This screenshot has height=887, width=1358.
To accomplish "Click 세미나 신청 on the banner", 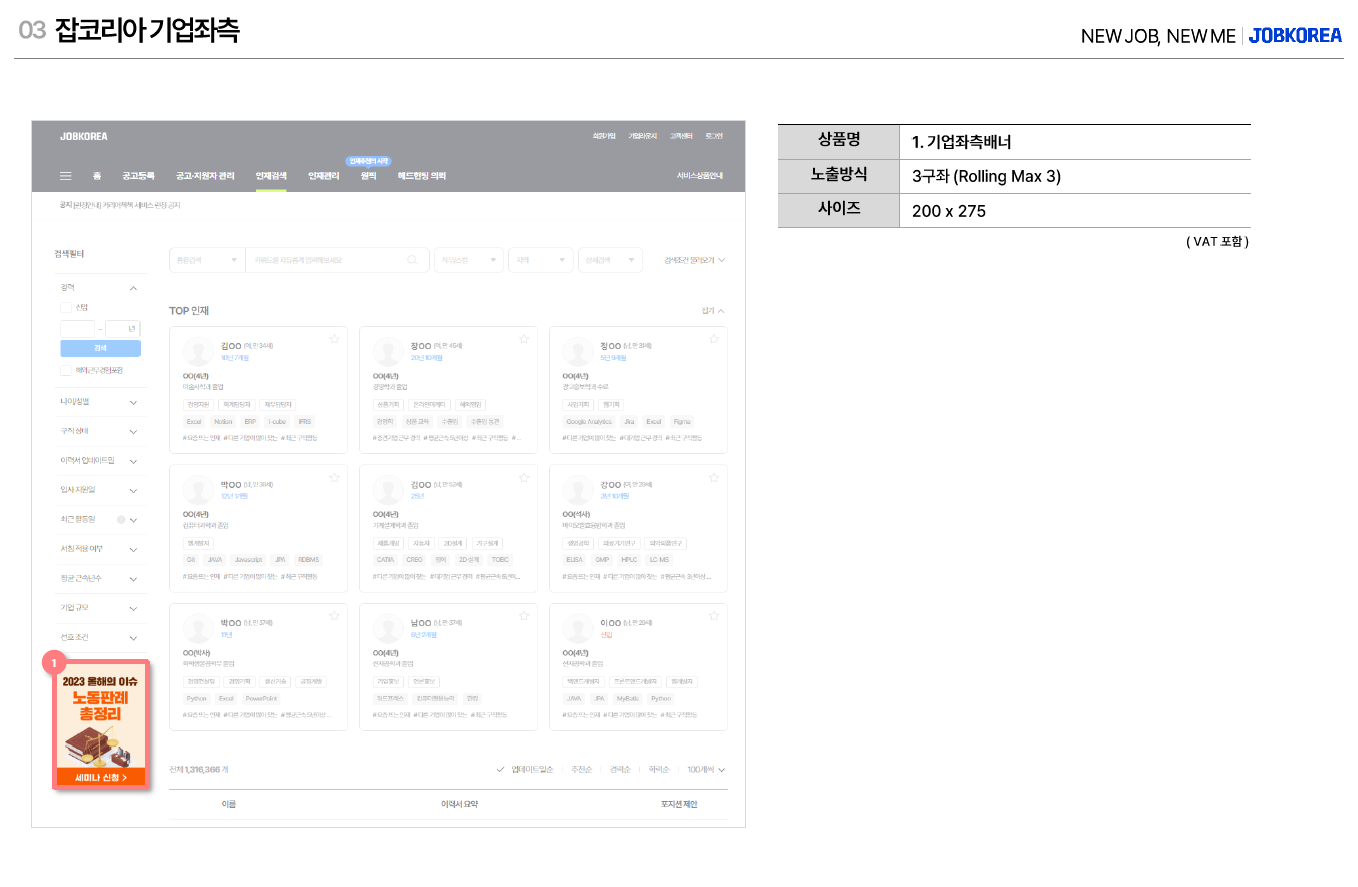I will point(101,777).
